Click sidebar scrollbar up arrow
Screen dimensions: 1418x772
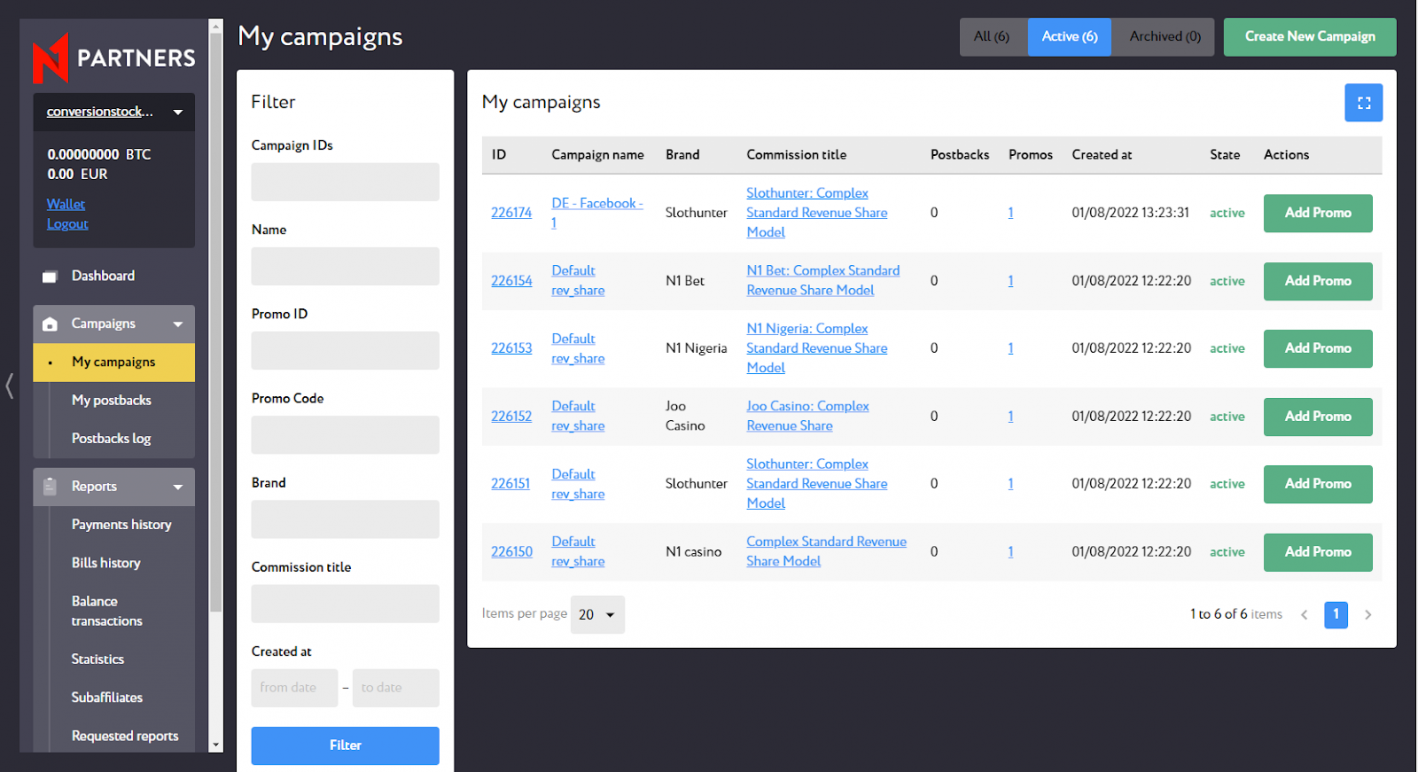(216, 26)
